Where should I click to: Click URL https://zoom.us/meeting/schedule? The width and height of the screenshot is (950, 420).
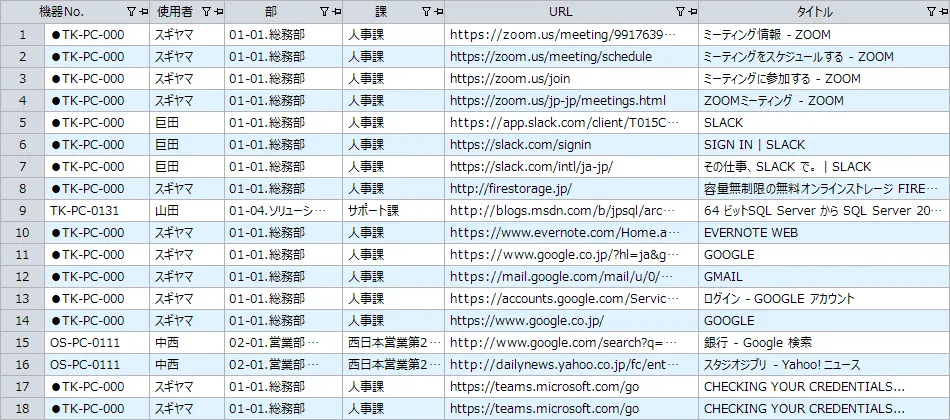(551, 57)
